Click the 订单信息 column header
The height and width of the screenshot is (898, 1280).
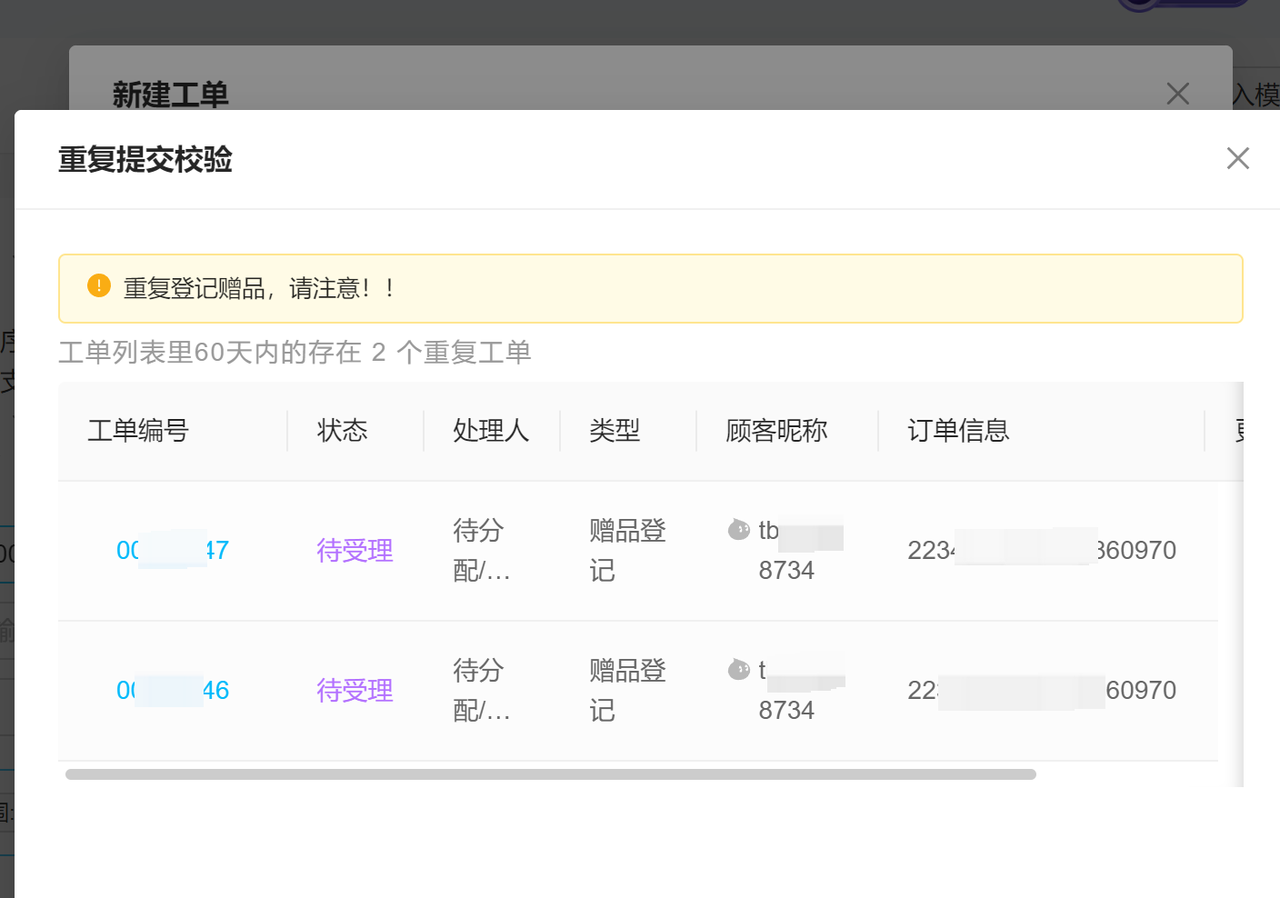[x=959, y=431]
